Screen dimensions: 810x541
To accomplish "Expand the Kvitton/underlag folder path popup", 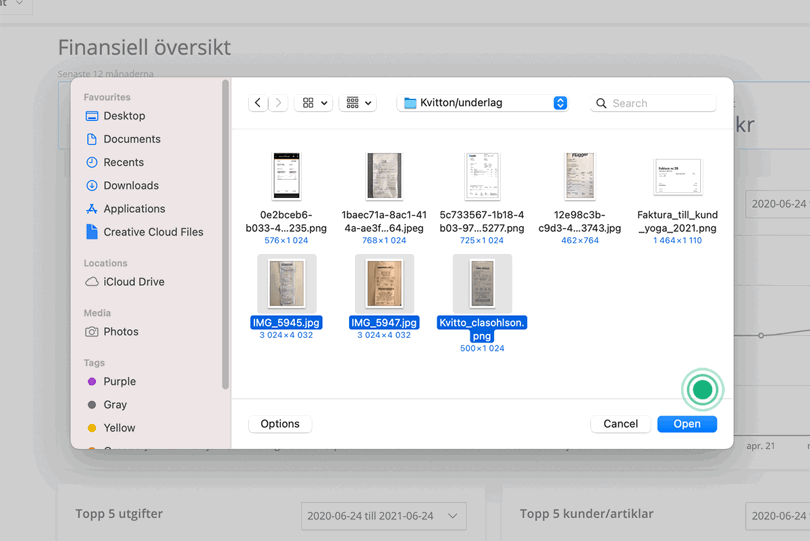I will pos(559,103).
